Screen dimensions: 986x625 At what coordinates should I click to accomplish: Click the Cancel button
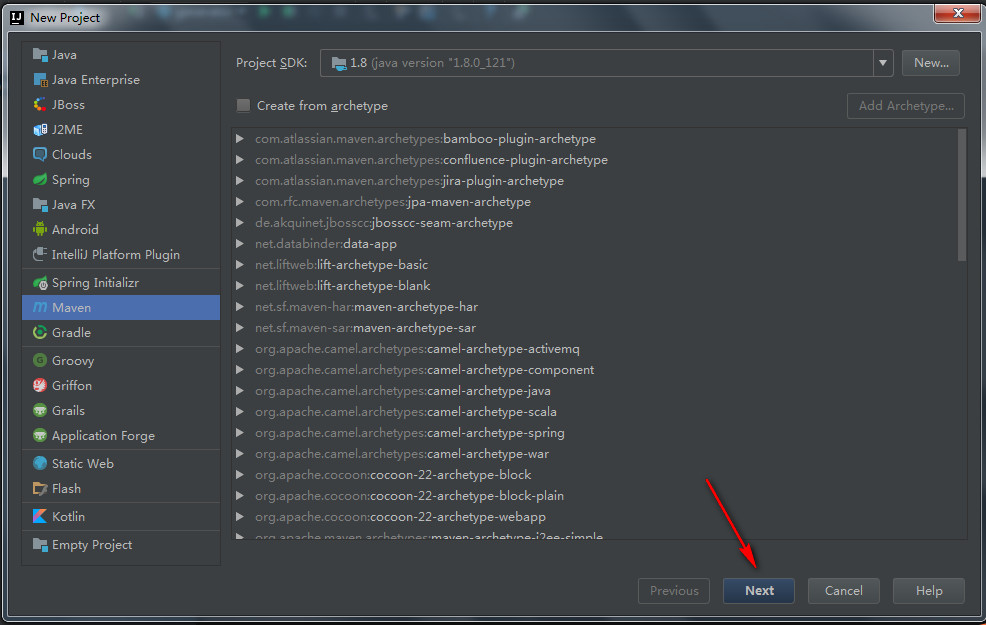click(x=843, y=591)
